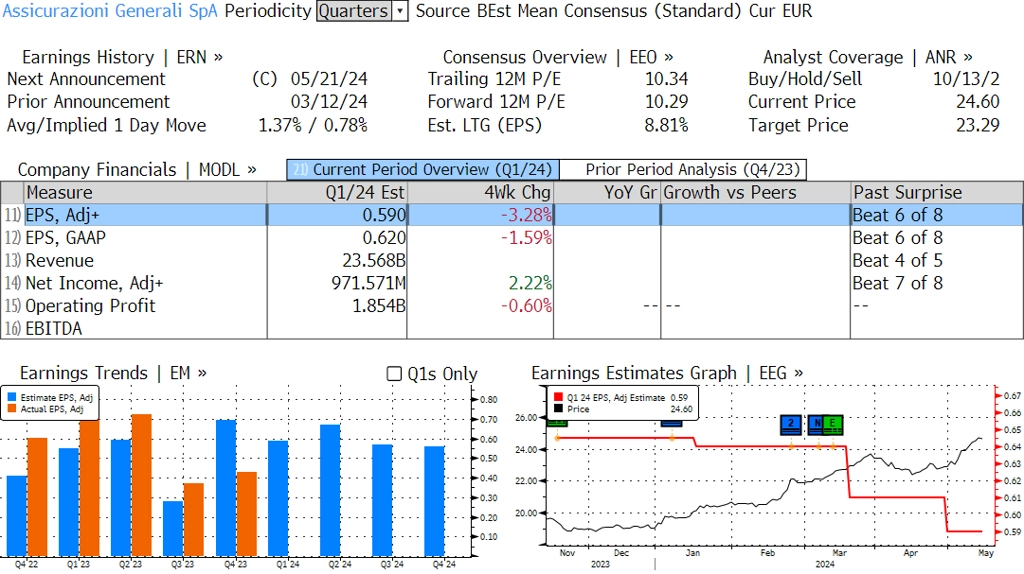Viewport: 1024px width, 574px height.
Task: Click red Q1 24 EPS Adj Estimate legend swatch
Action: pos(558,397)
